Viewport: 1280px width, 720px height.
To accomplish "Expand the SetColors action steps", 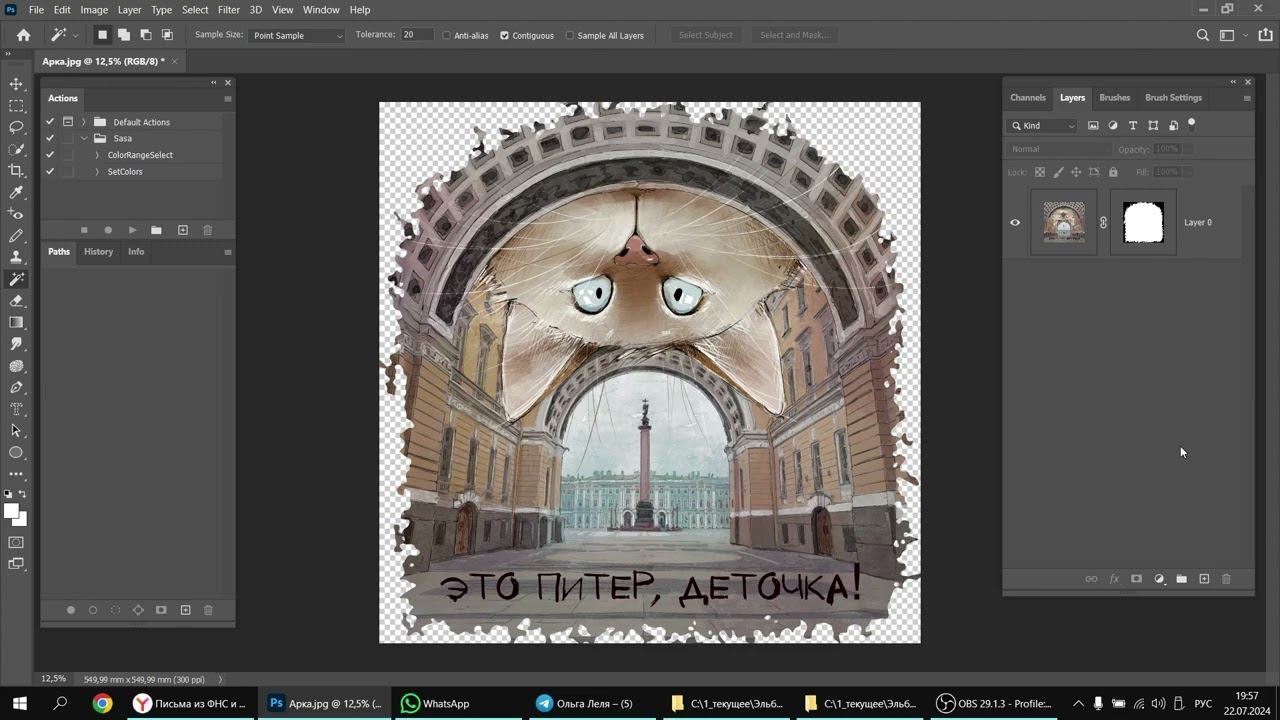I will [97, 171].
